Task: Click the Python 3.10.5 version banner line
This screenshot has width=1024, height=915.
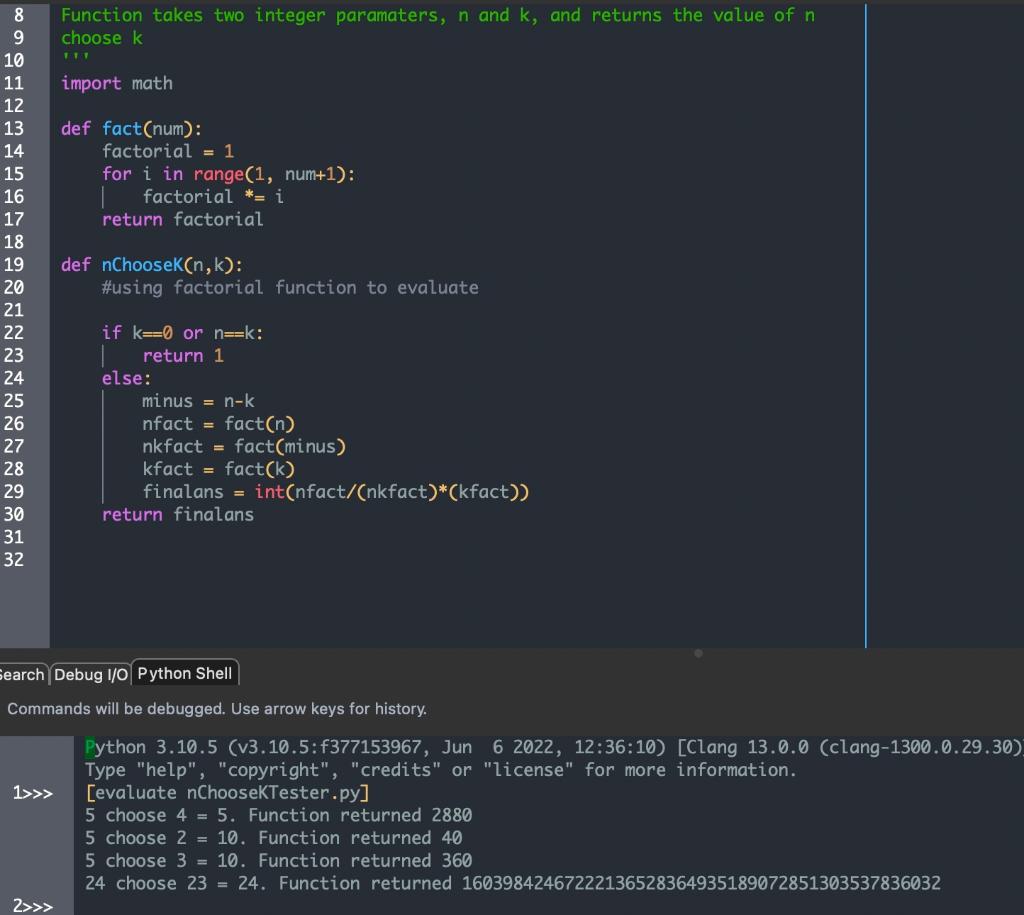Action: pyautogui.click(x=554, y=747)
